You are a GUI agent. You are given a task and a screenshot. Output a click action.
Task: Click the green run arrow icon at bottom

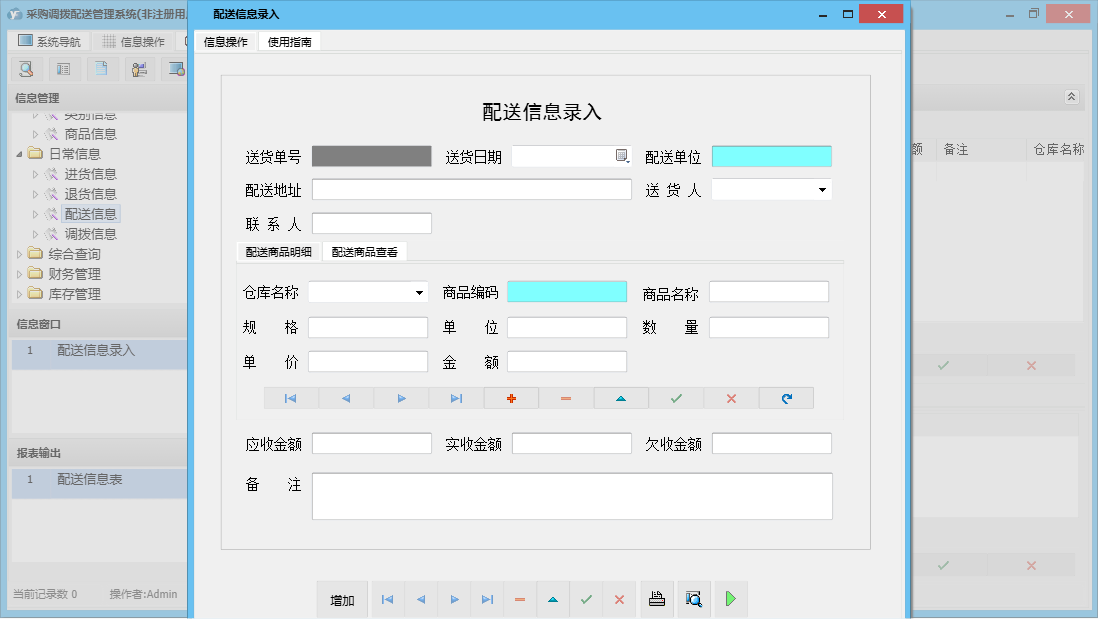click(x=731, y=599)
